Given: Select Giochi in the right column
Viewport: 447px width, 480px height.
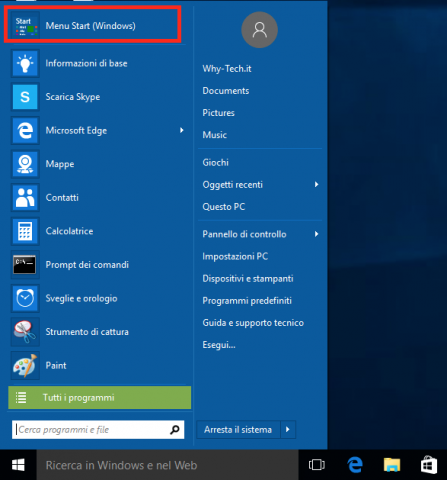Looking at the screenshot, I should tap(216, 162).
